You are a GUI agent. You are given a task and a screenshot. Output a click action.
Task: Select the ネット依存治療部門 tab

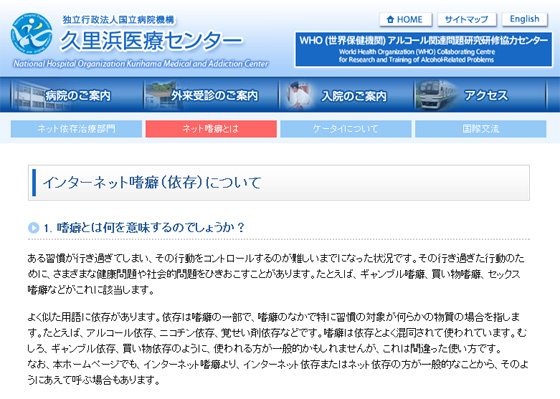[76, 129]
